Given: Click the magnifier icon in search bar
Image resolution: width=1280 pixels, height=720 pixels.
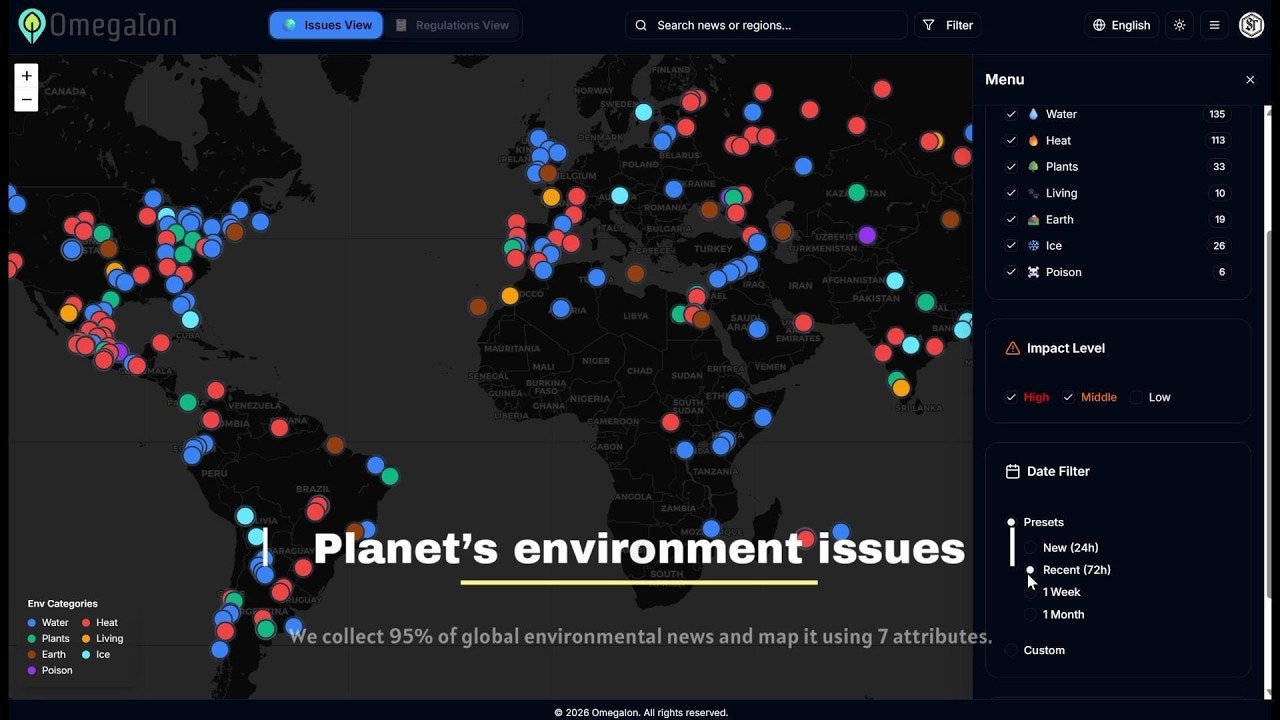Looking at the screenshot, I should point(641,25).
